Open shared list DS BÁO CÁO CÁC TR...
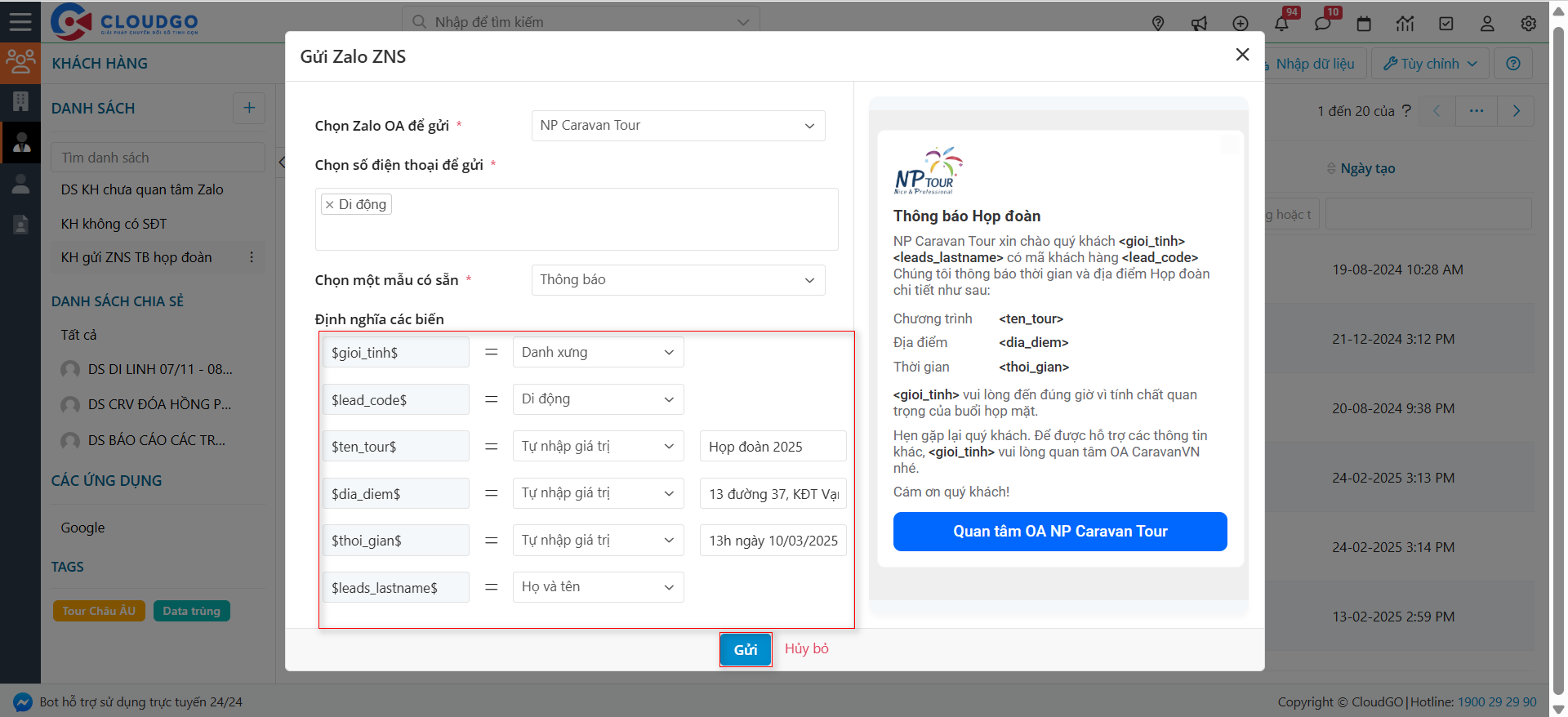The height and width of the screenshot is (717, 1568). (x=157, y=440)
